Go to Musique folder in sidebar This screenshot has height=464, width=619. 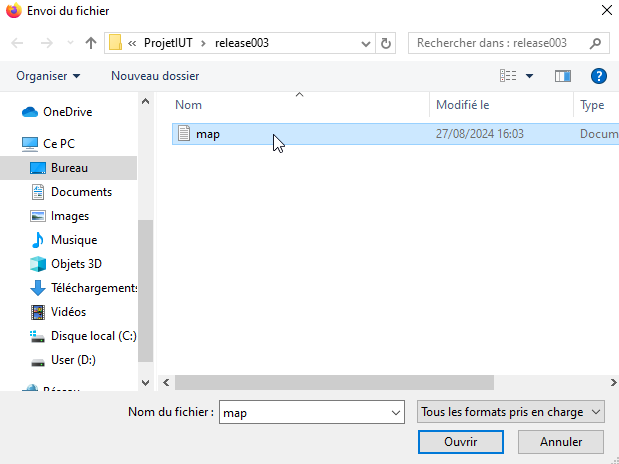coord(73,240)
